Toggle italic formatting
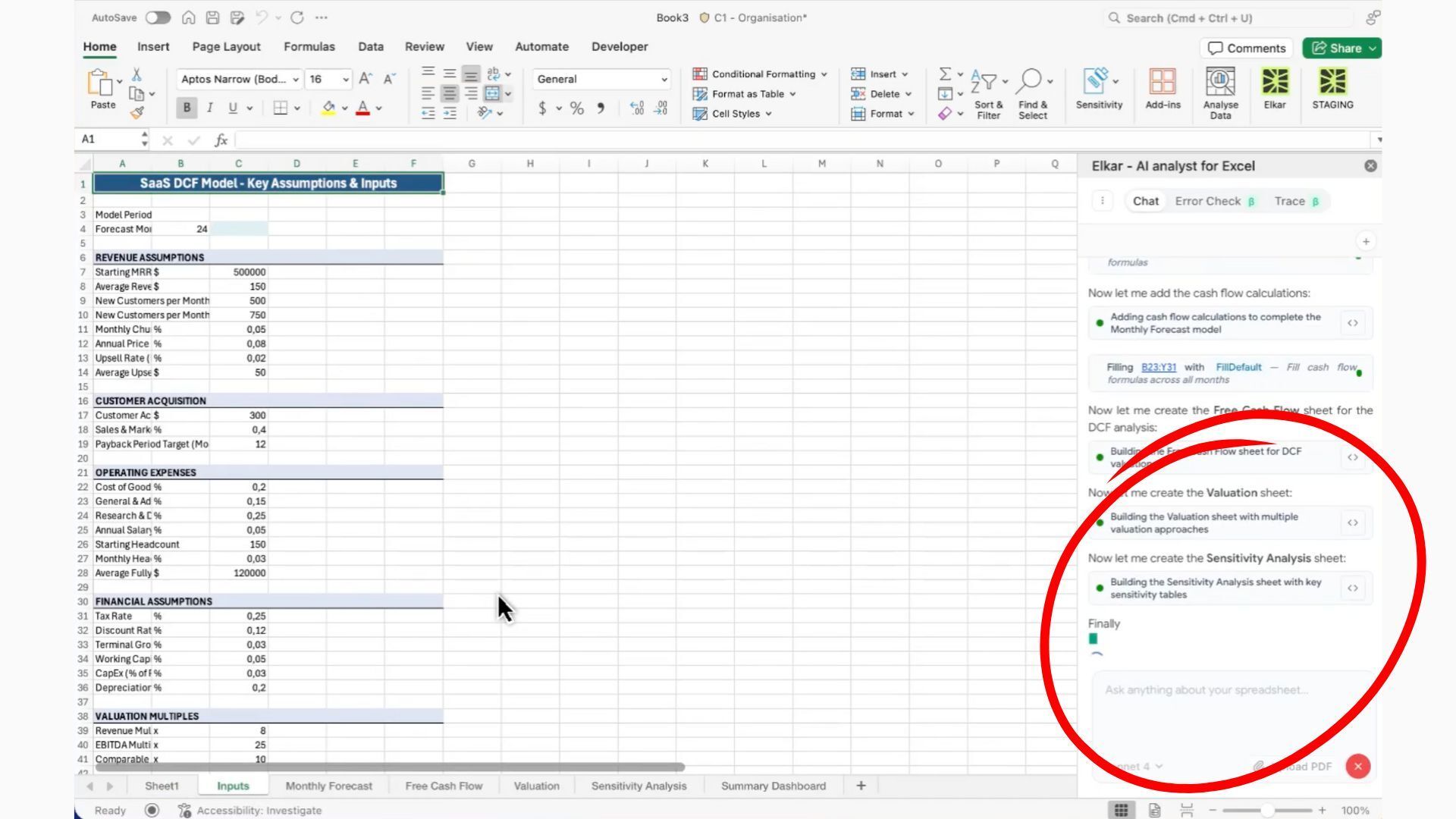This screenshot has width=1456, height=819. tap(210, 108)
